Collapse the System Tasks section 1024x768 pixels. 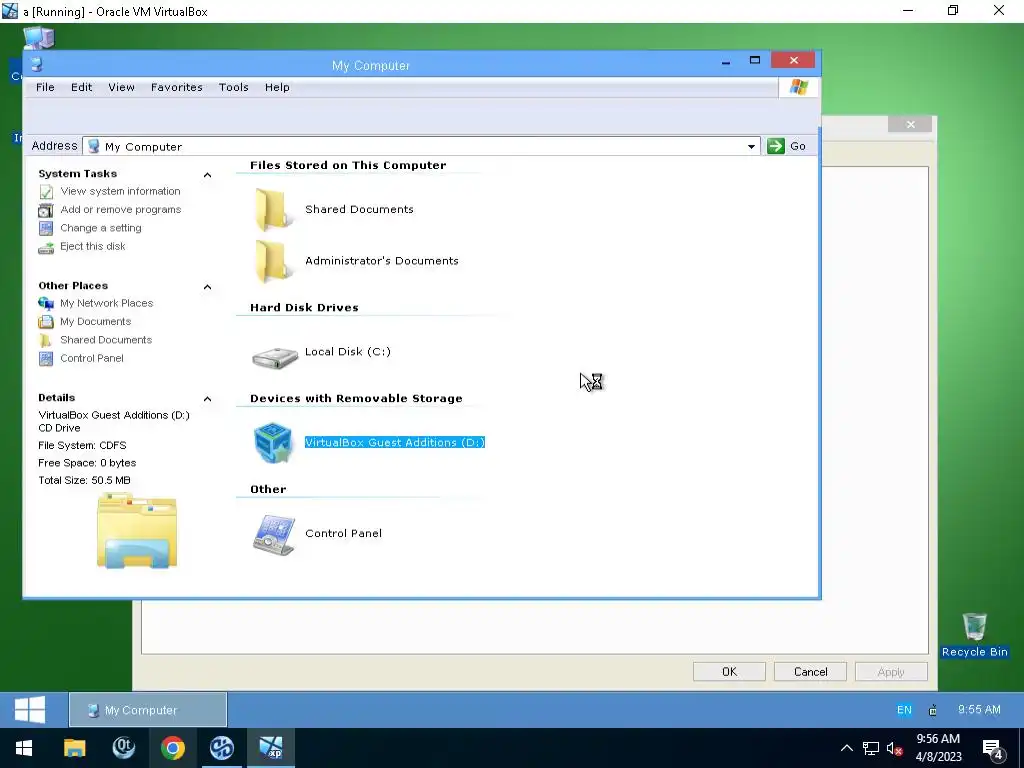[207, 174]
